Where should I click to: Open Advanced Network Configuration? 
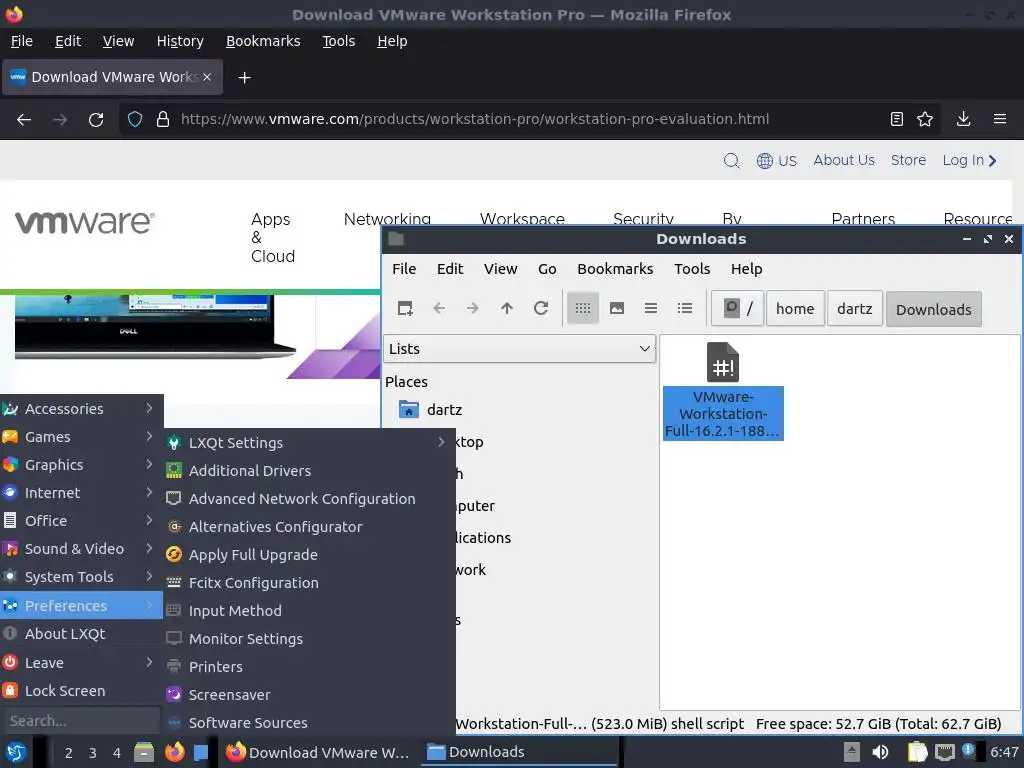[x=309, y=499]
